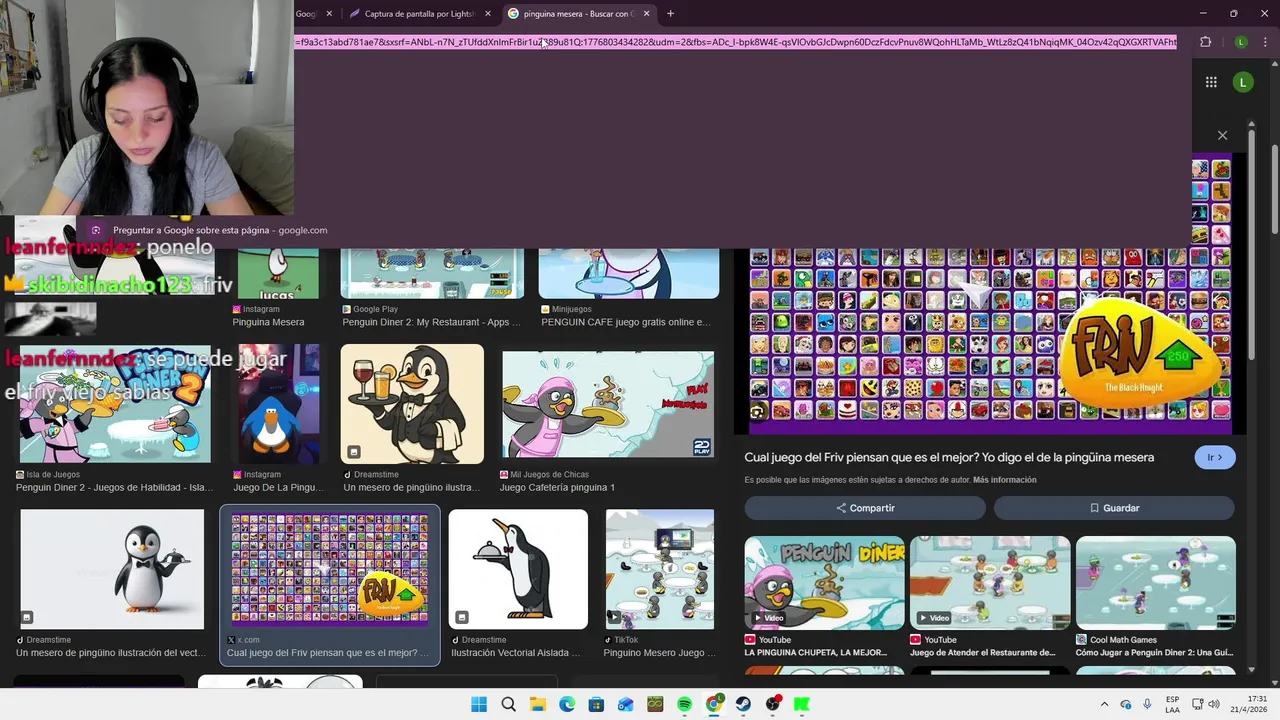The width and height of the screenshot is (1280, 720).
Task: Click the Mil Juegos de Chicas source label
Action: pos(549,474)
